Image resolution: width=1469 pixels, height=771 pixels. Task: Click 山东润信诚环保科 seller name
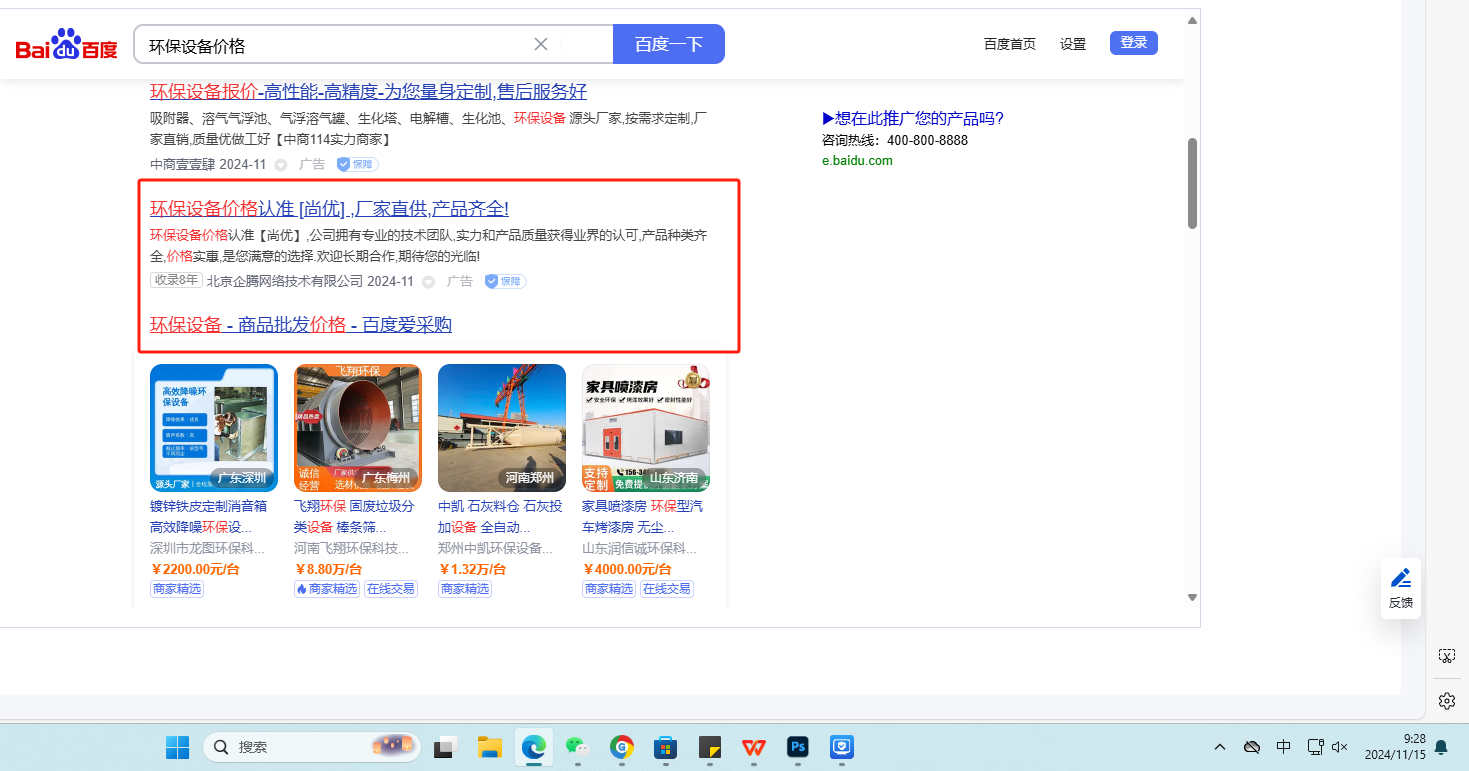coord(640,548)
